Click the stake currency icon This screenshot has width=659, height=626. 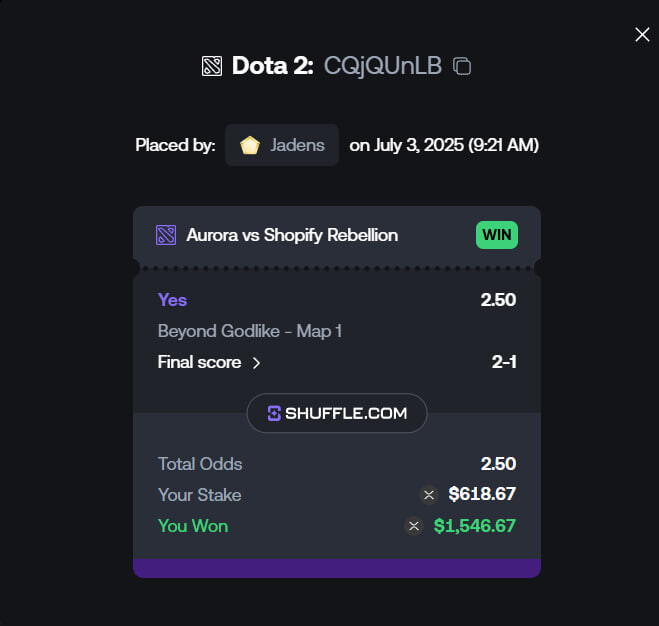coord(429,495)
